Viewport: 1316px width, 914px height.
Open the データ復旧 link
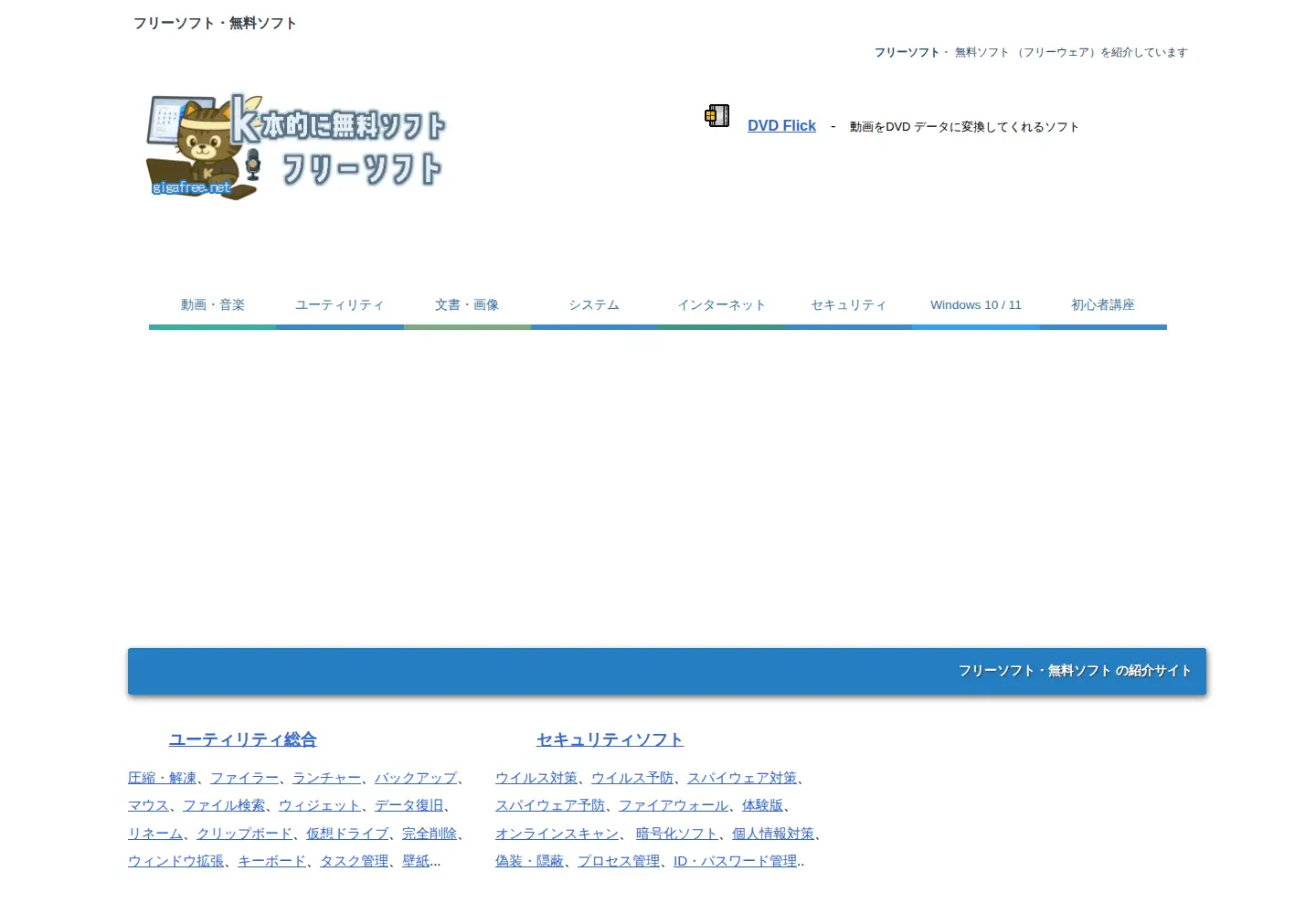pyautogui.click(x=409, y=805)
